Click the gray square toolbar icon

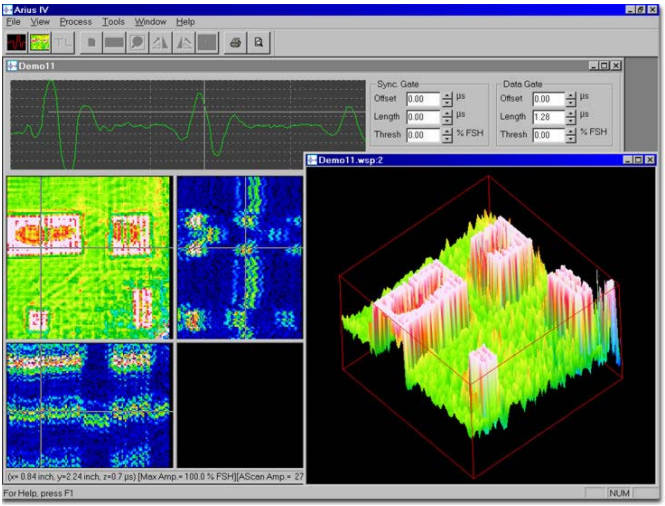[x=207, y=42]
